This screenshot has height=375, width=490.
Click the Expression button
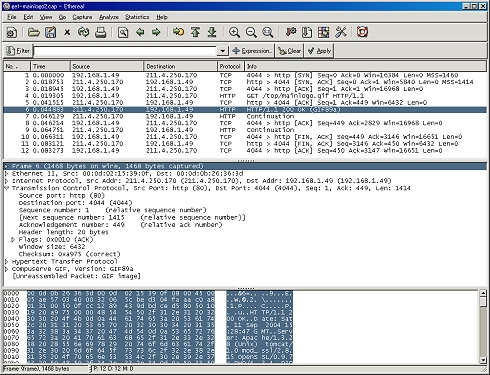[252, 51]
